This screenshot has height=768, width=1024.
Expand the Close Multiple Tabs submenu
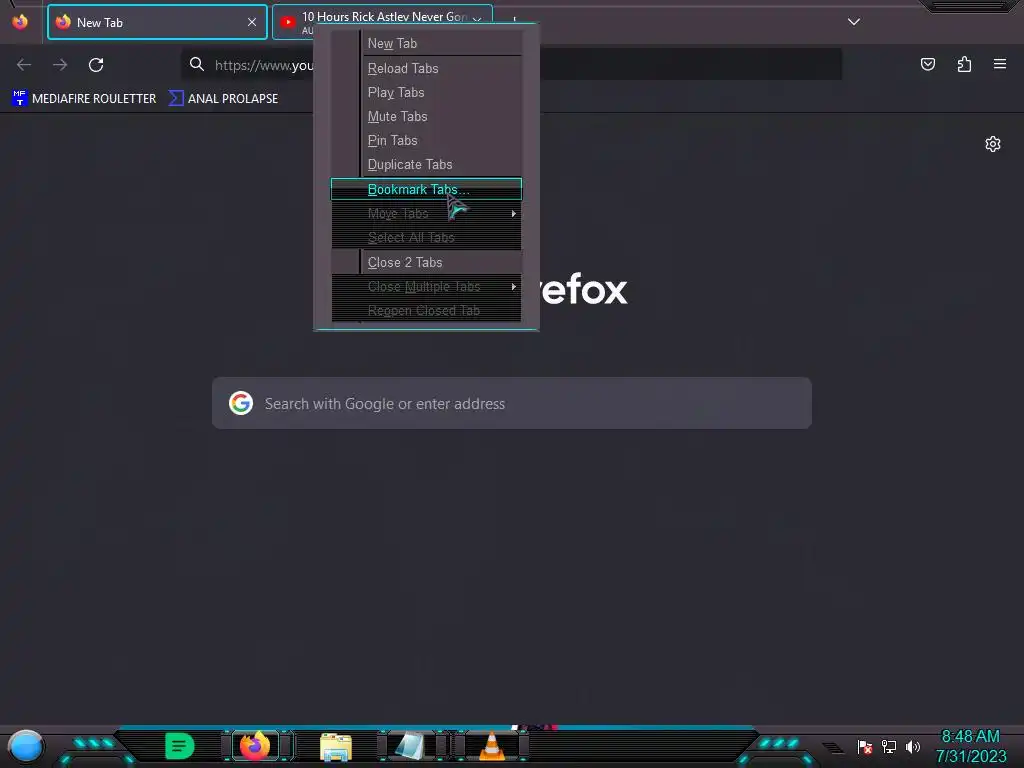click(426, 286)
